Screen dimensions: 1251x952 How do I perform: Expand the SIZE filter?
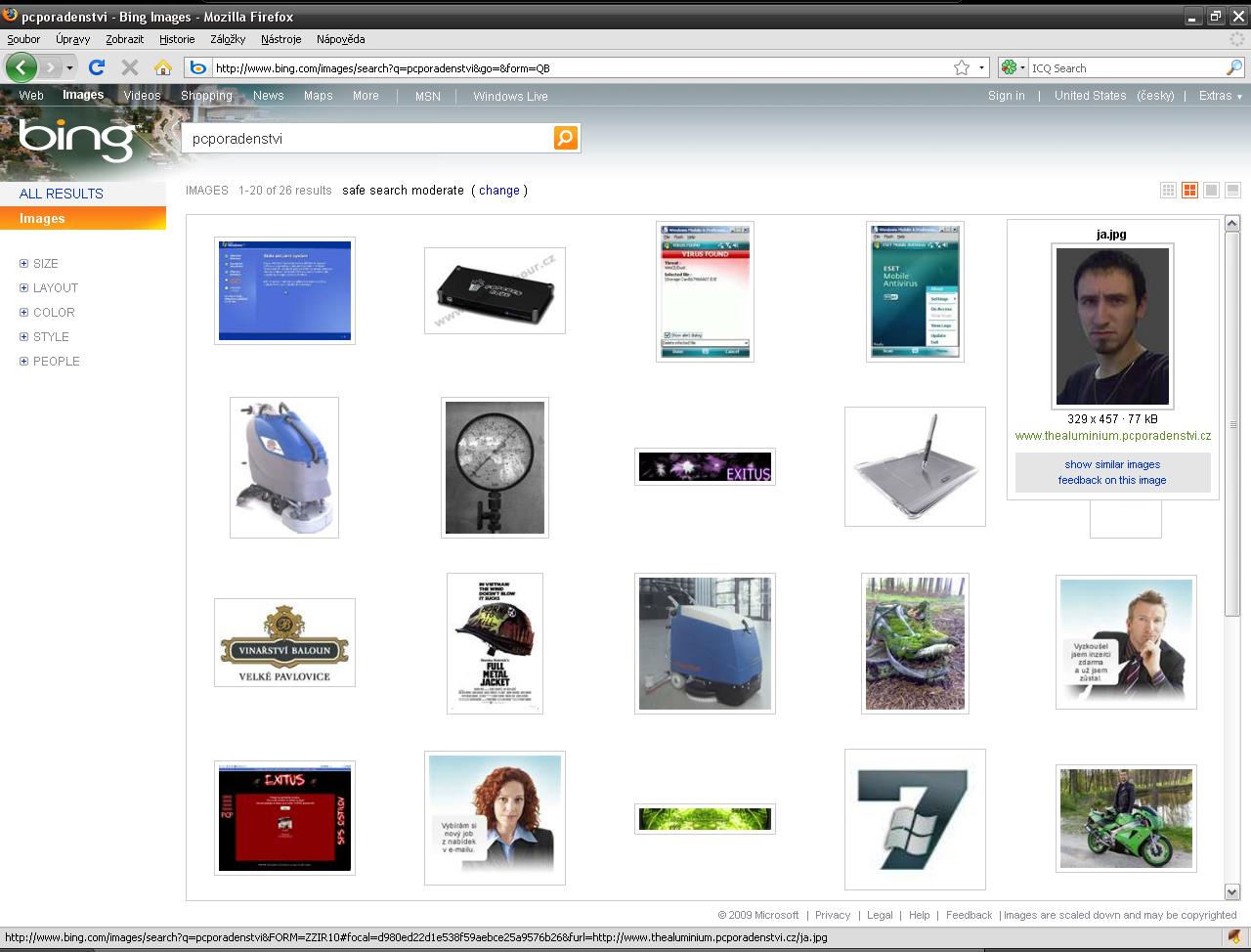coord(24,263)
